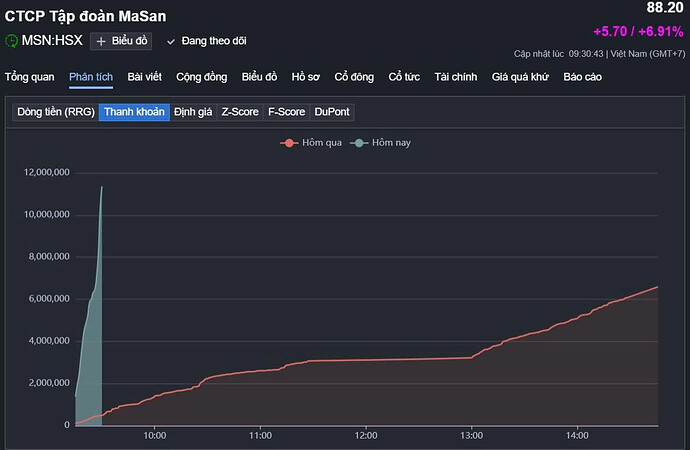Image resolution: width=690 pixels, height=450 pixels.
Task: Open the Tài chính tab
Action: point(456,77)
